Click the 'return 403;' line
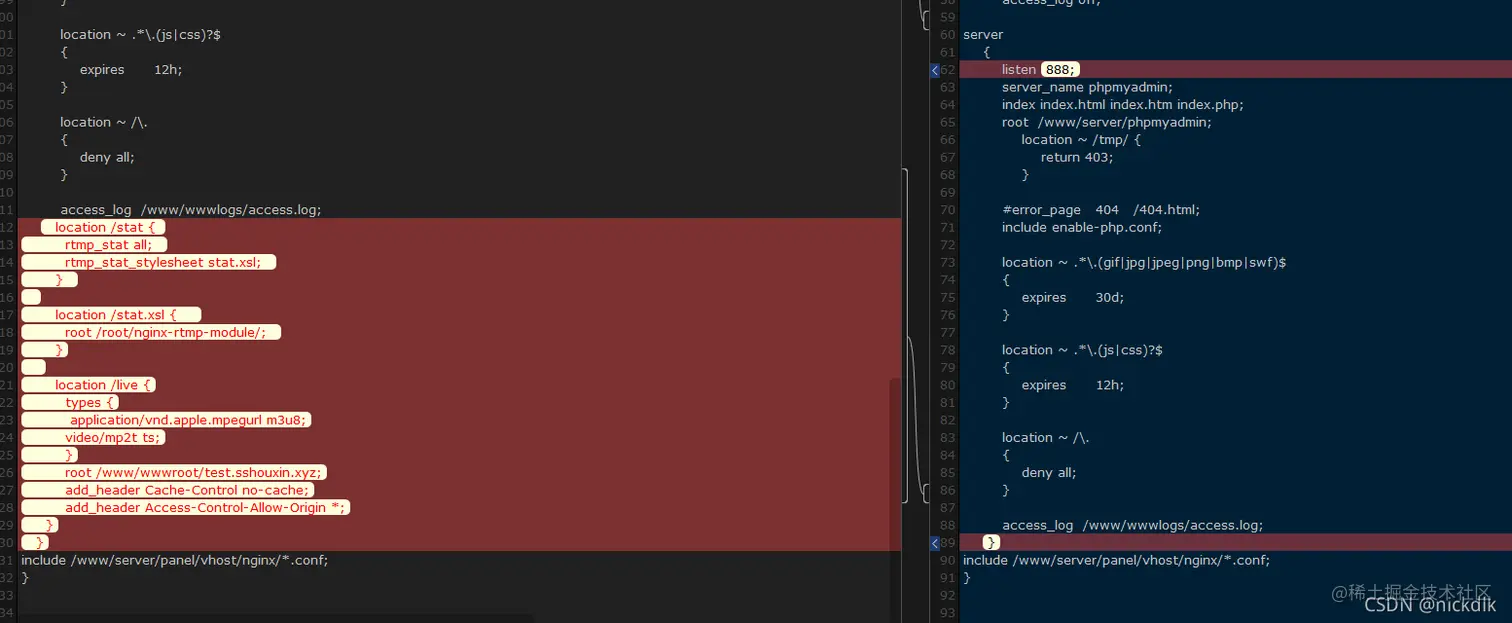 [1077, 157]
